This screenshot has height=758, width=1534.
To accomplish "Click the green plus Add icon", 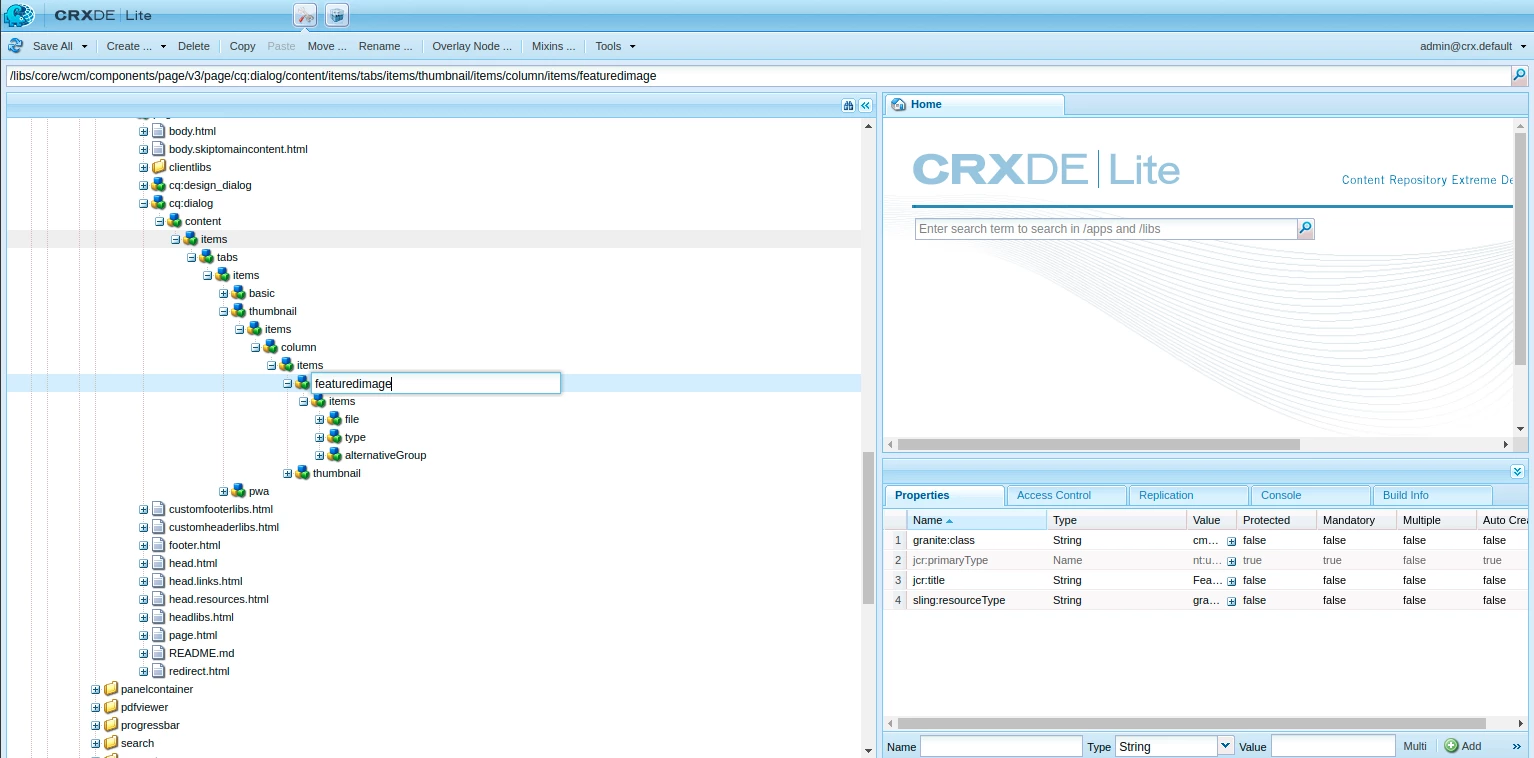I will tap(1452, 746).
